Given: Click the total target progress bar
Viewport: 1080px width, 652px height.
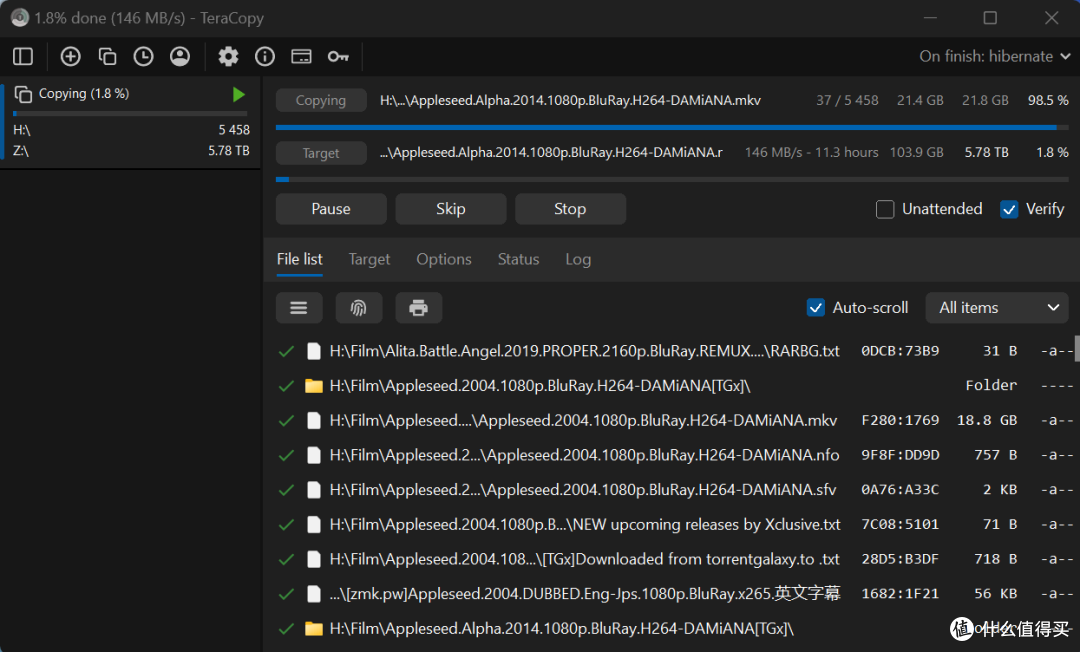Looking at the screenshot, I should 672,179.
